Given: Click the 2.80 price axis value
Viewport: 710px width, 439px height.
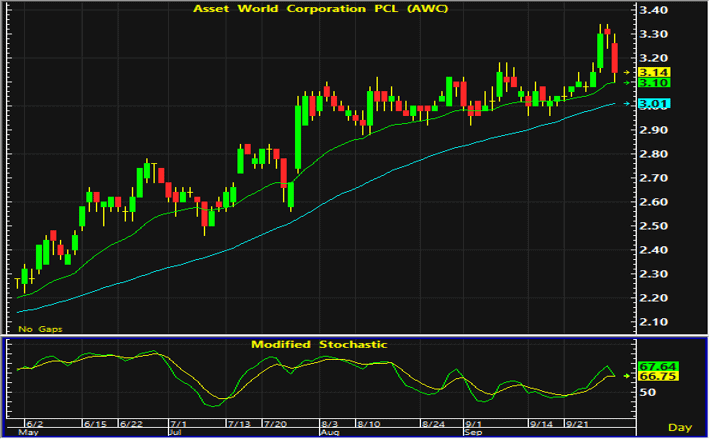Looking at the screenshot, I should tap(653, 154).
